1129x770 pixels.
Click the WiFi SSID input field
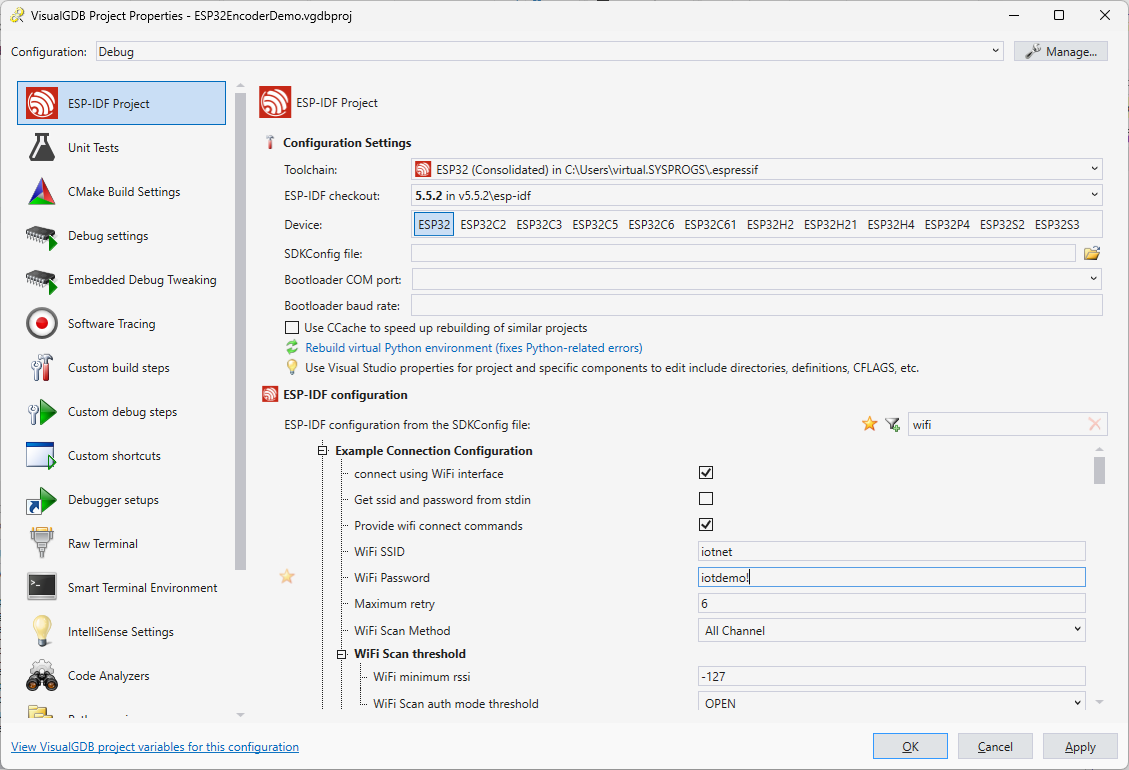[x=890, y=551]
